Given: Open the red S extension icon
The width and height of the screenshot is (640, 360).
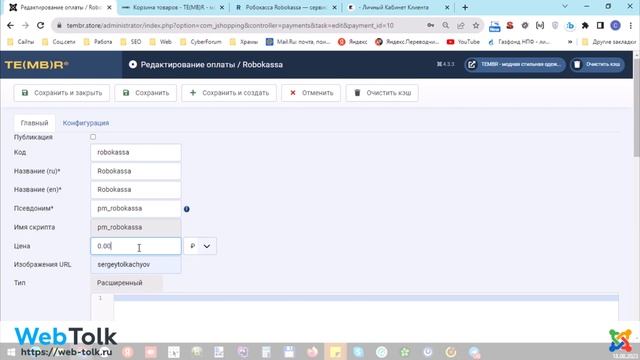Looking at the screenshot, I should coord(510,25).
